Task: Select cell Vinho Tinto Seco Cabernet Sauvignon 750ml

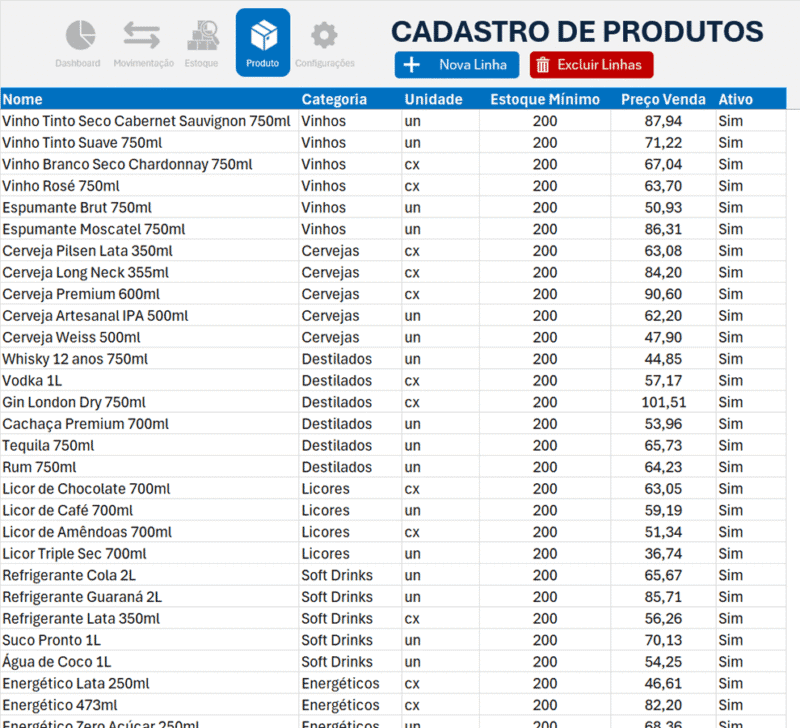Action: click(x=149, y=121)
